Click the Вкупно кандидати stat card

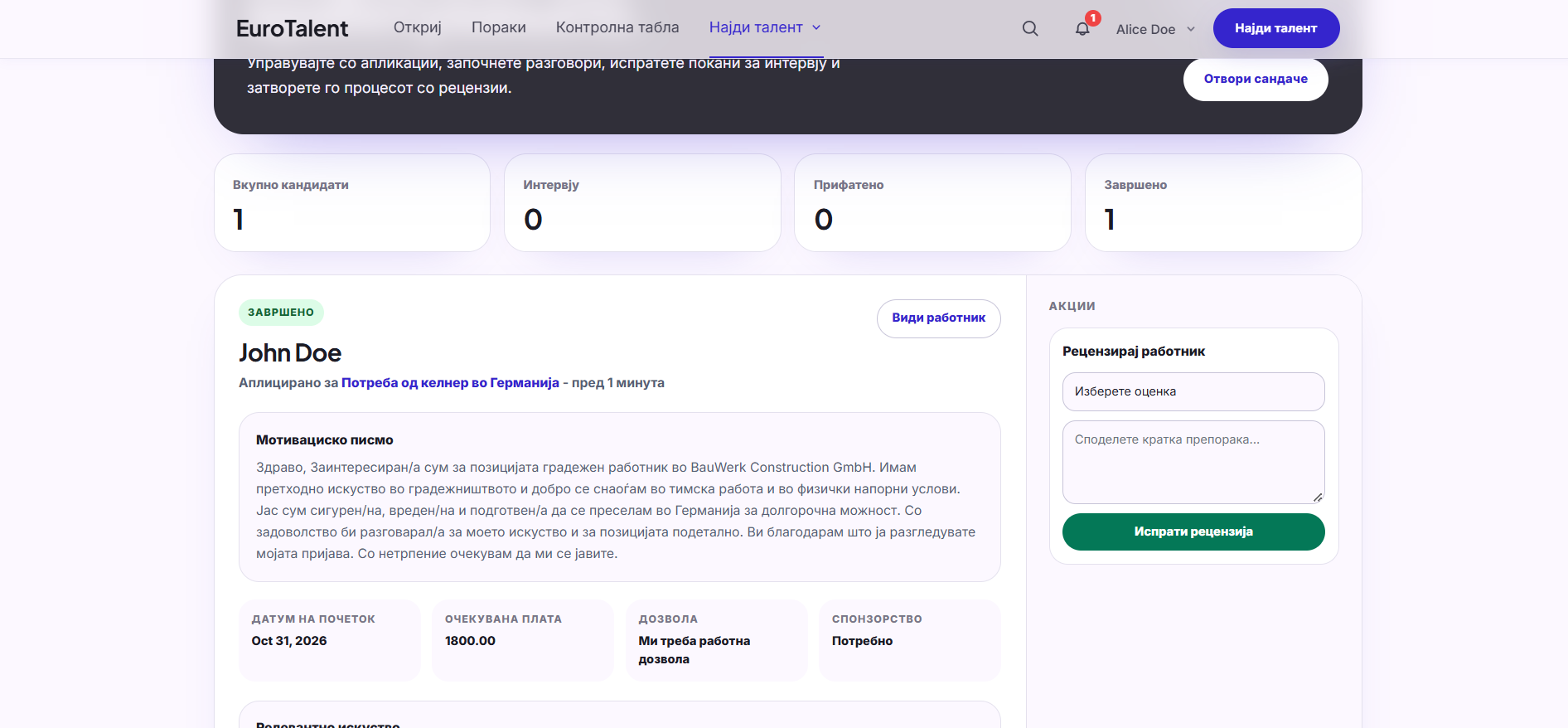tap(352, 202)
